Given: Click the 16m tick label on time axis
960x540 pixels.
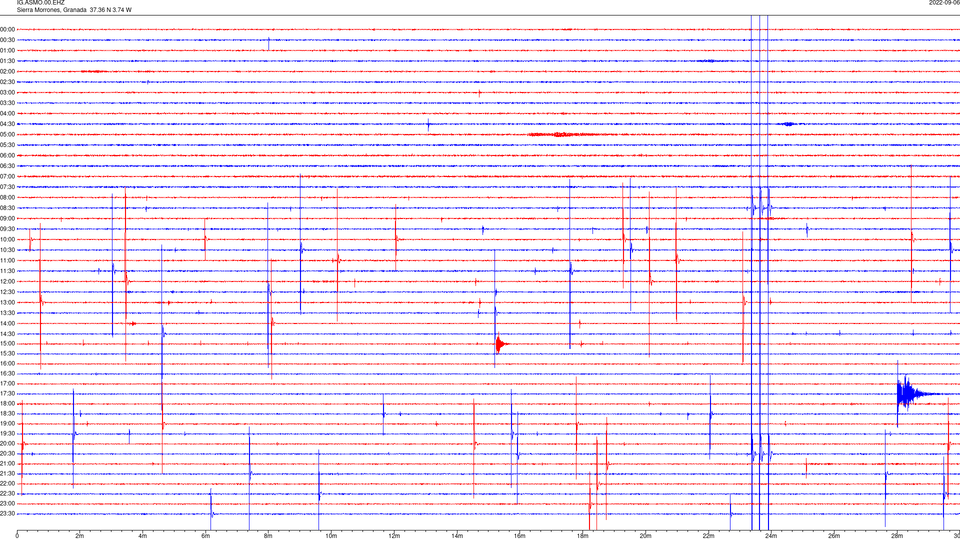Looking at the screenshot, I should (x=520, y=536).
